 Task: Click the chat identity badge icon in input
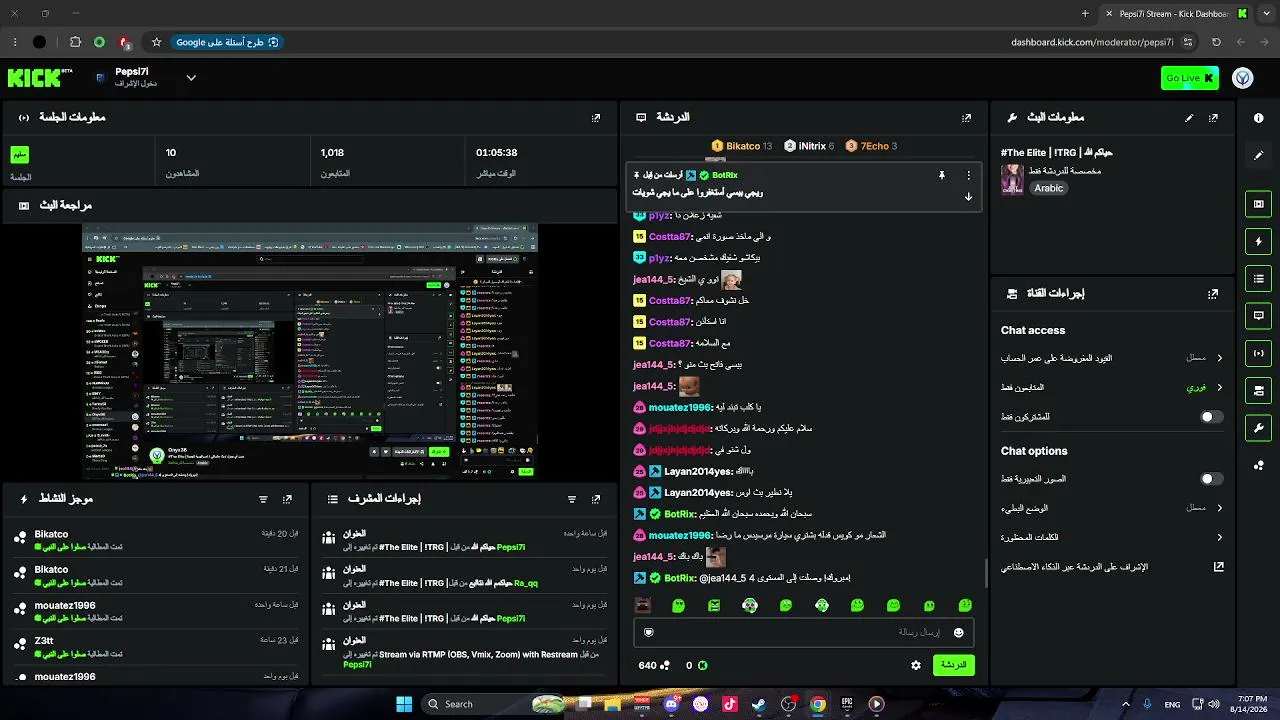pos(648,633)
